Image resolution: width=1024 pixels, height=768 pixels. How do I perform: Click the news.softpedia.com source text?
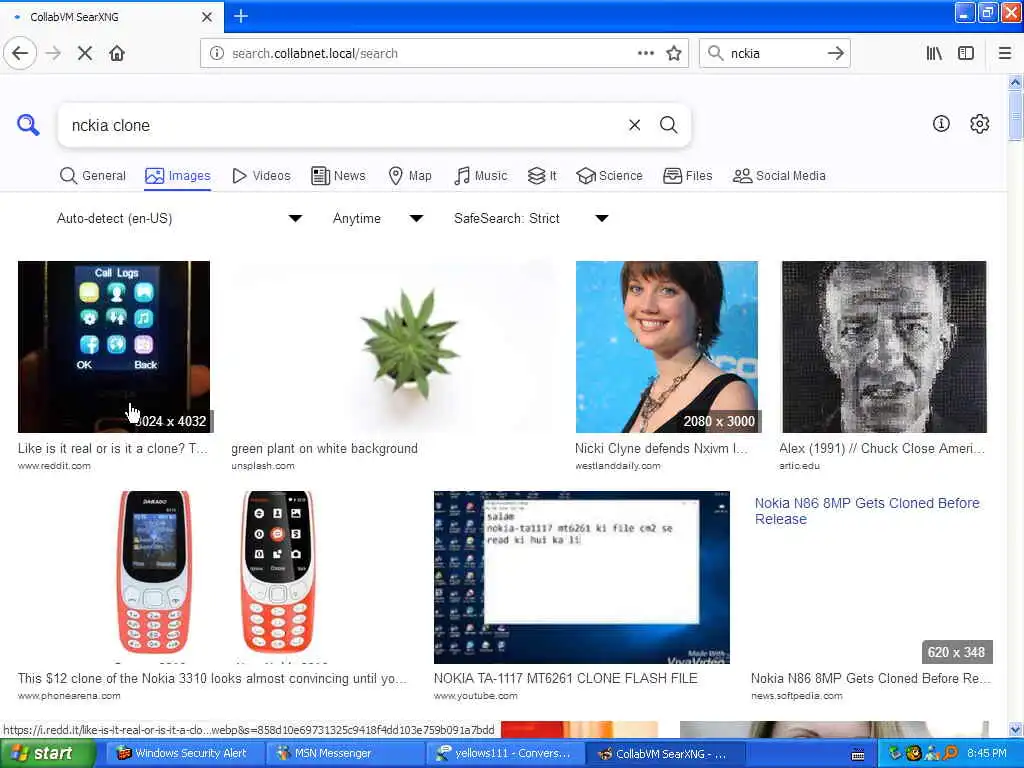[797, 696]
